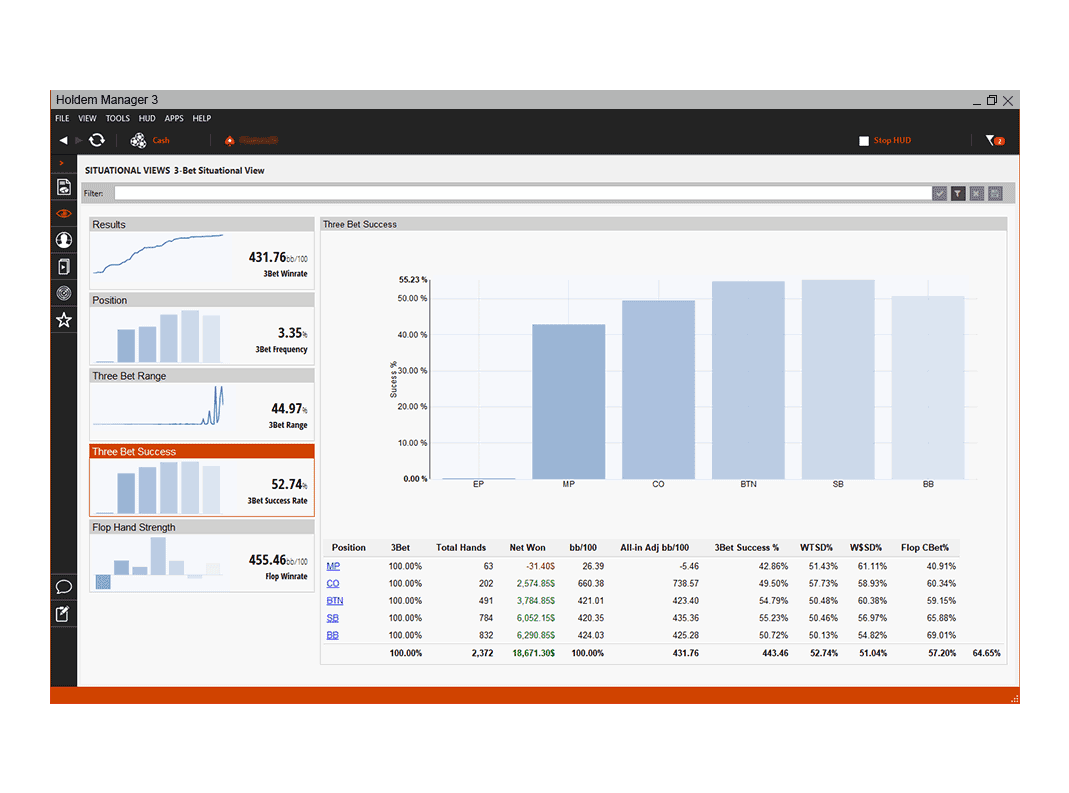Image resolution: width=1069 pixels, height=793 pixels.
Task: Open the reports icon in left sidebar
Action: [64, 187]
